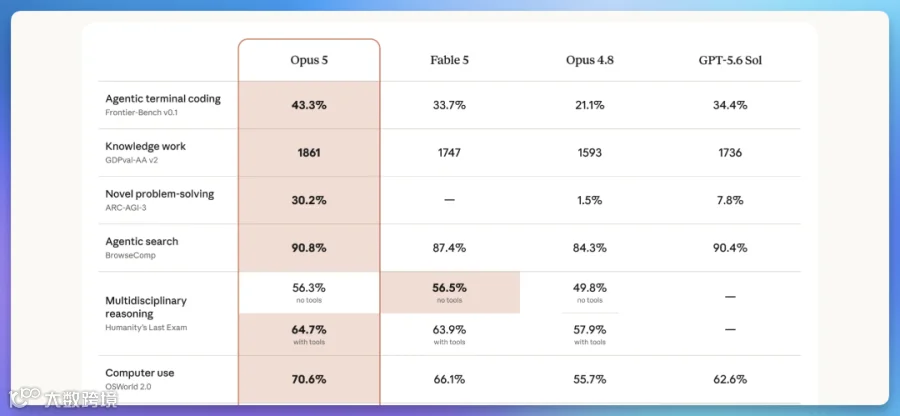Click the Agentic search row label

coord(142,242)
